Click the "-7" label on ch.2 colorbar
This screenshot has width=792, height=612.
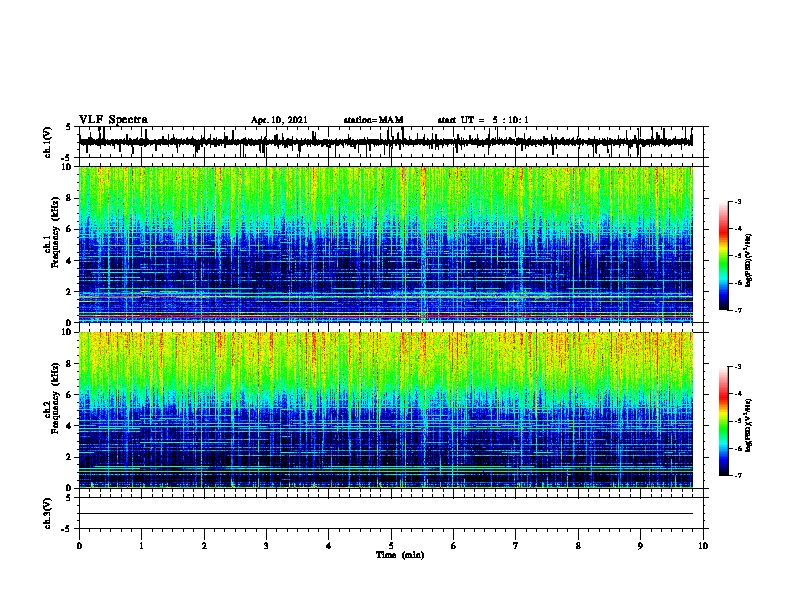(x=738, y=475)
